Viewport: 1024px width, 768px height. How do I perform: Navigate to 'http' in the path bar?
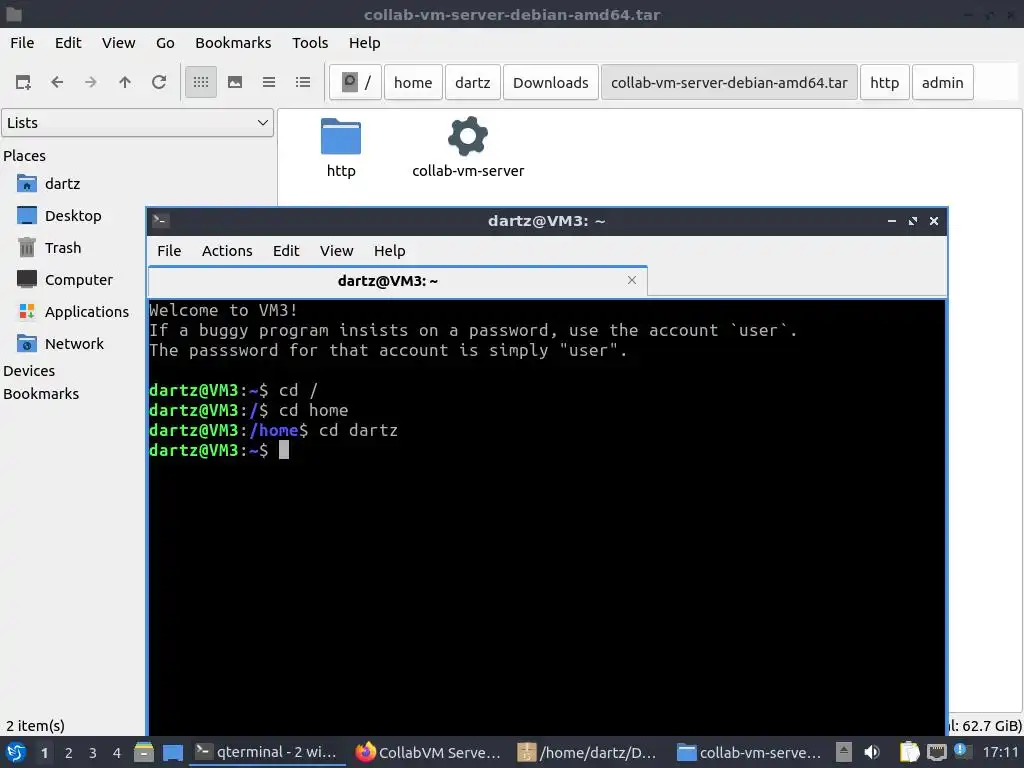coord(885,82)
